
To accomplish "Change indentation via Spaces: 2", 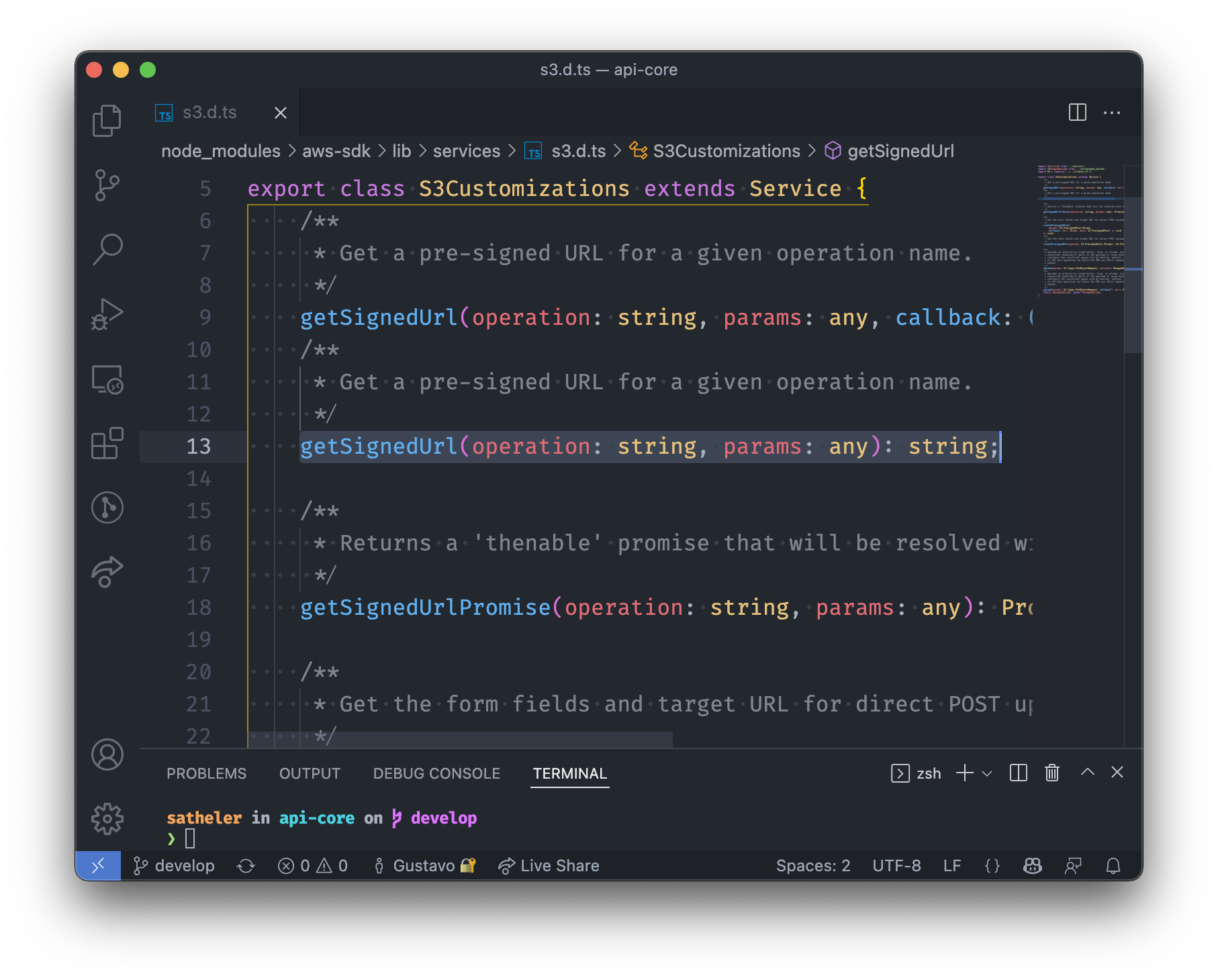I will pos(813,866).
